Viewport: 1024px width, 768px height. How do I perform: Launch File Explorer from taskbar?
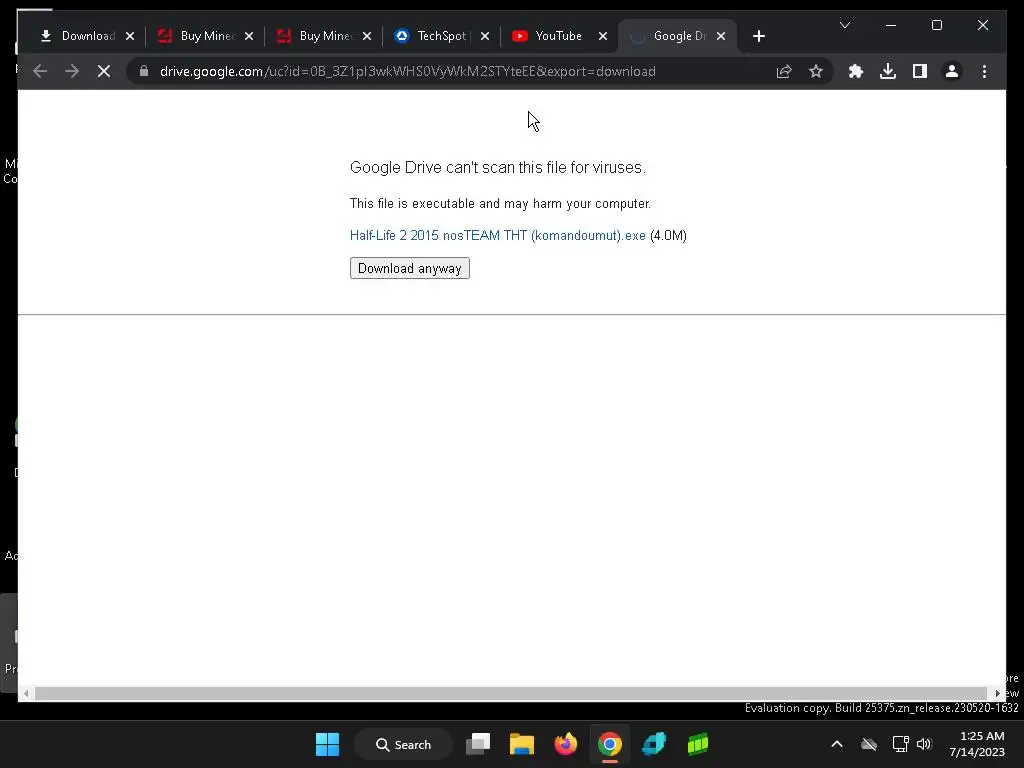(x=522, y=744)
